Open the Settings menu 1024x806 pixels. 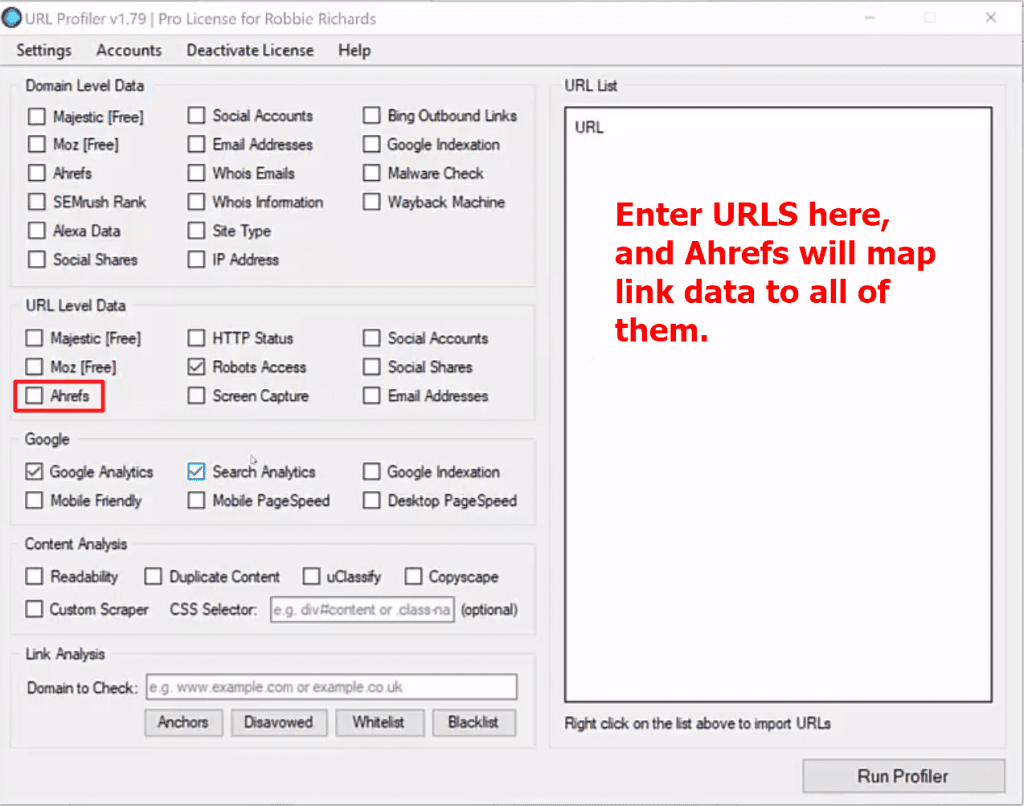(44, 50)
